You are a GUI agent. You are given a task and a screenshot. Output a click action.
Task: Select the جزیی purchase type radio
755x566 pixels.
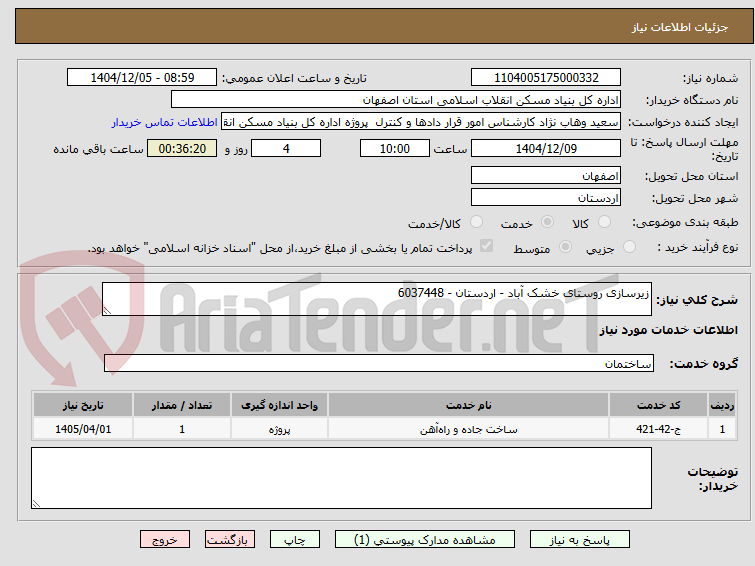629,247
